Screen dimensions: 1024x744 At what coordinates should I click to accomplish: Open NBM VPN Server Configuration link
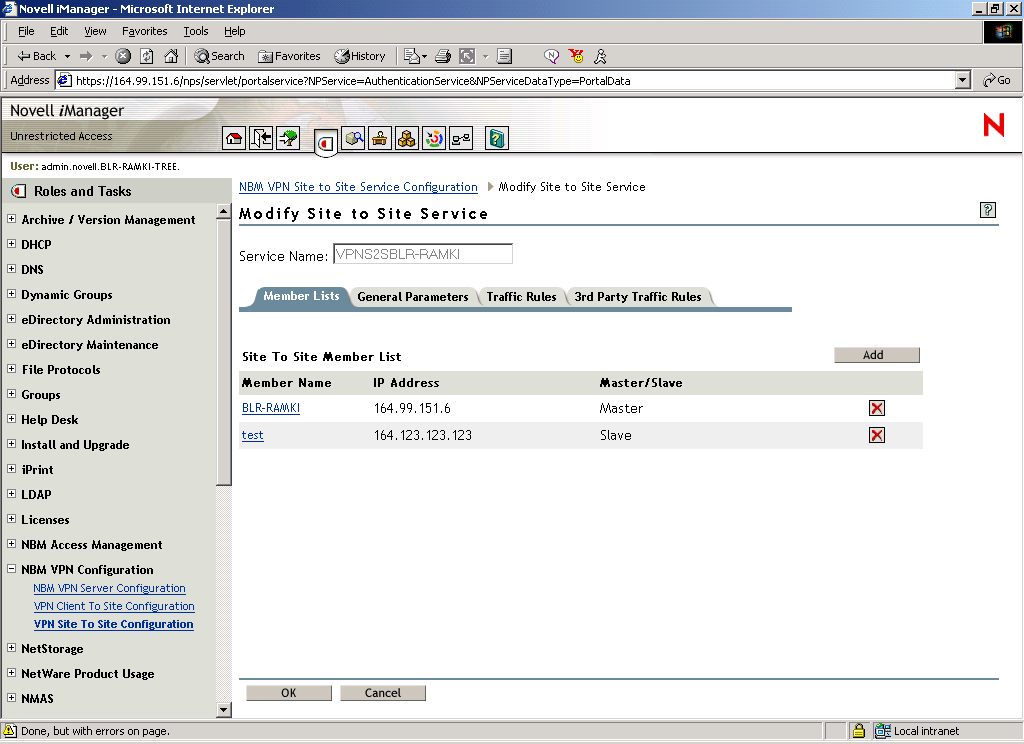109,588
